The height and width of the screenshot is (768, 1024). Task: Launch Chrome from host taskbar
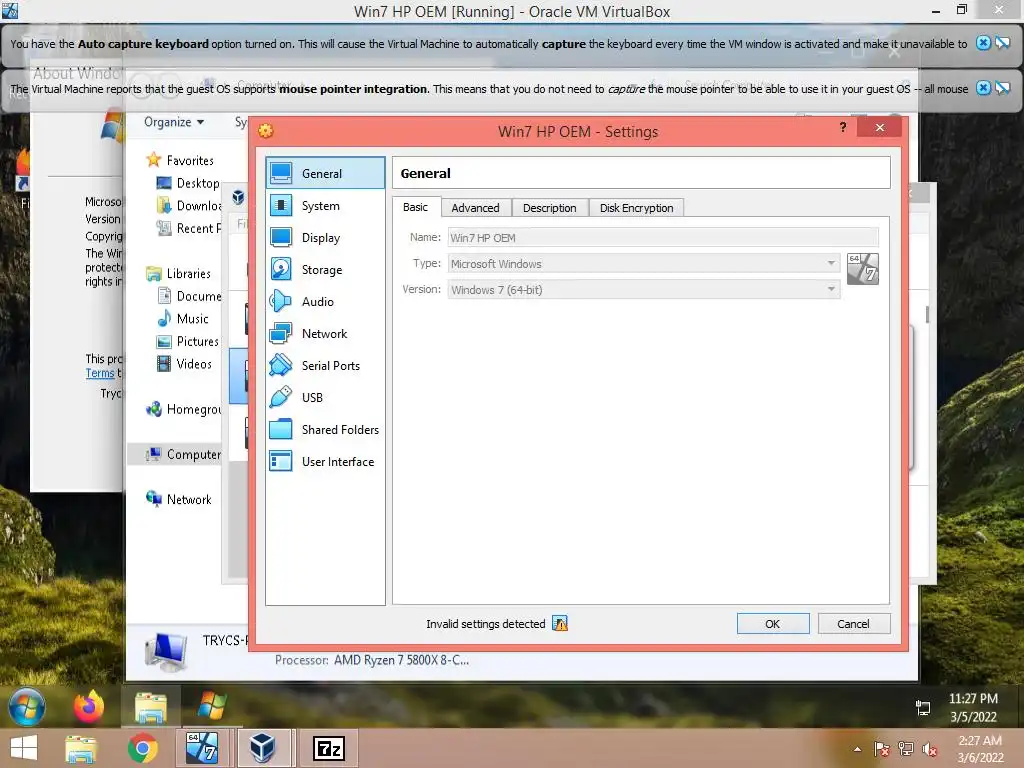pos(142,748)
